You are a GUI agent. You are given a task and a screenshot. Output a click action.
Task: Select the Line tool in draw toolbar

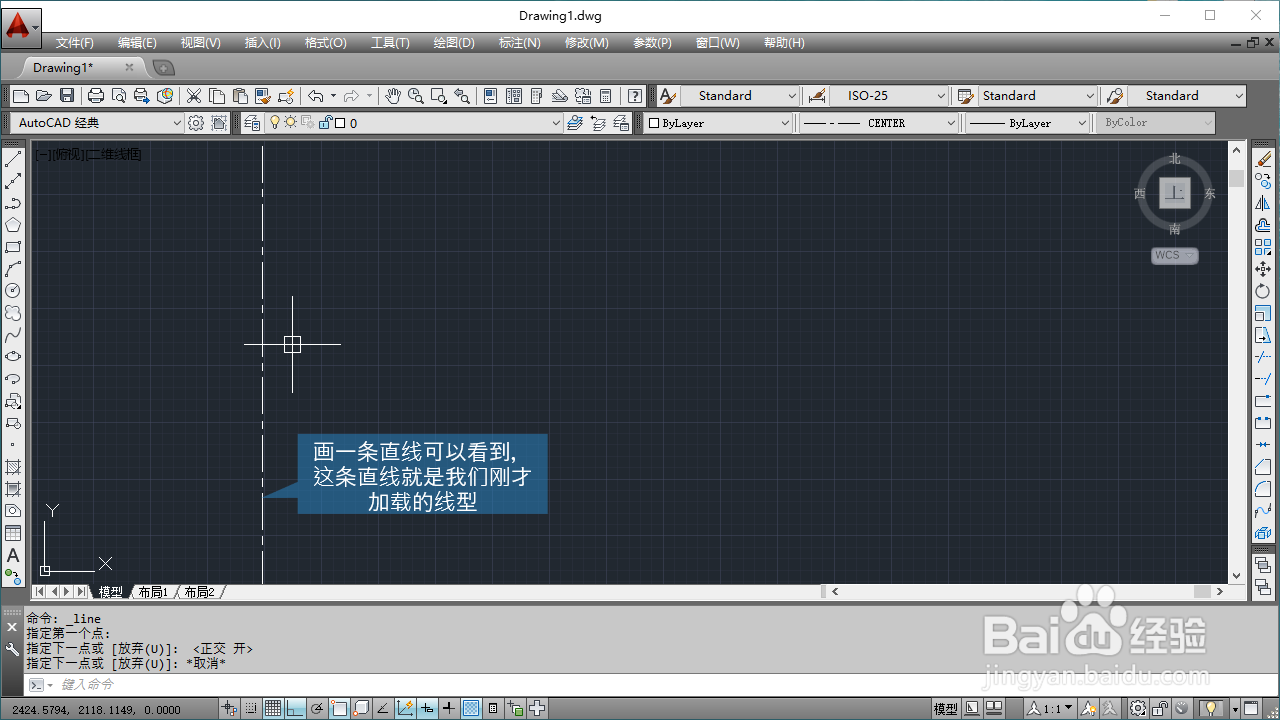pos(13,159)
